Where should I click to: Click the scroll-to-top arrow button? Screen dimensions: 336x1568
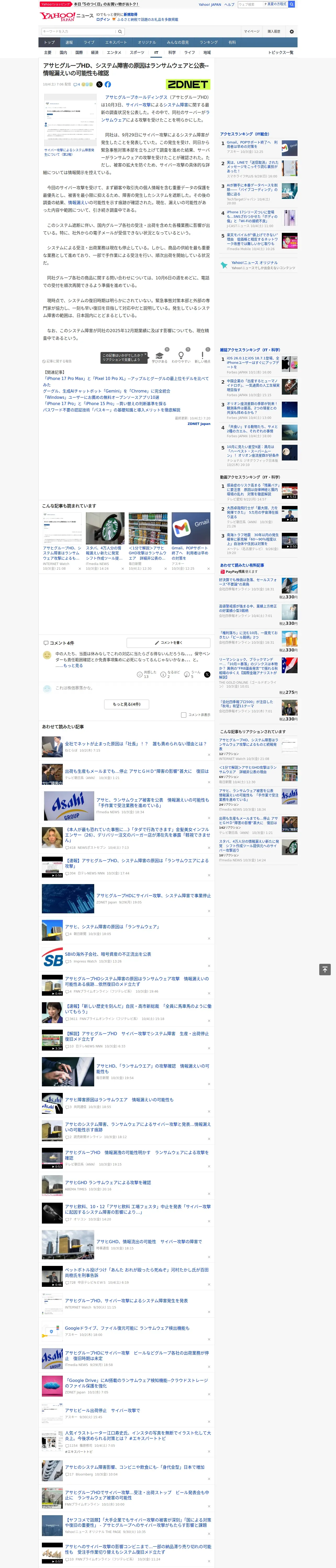click(324, 969)
